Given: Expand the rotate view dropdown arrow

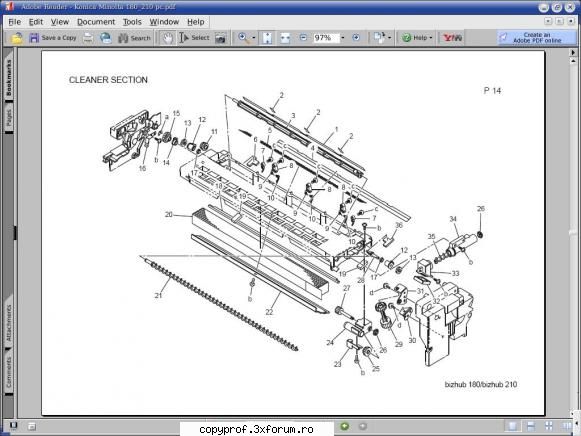Looking at the screenshot, I should [389, 38].
